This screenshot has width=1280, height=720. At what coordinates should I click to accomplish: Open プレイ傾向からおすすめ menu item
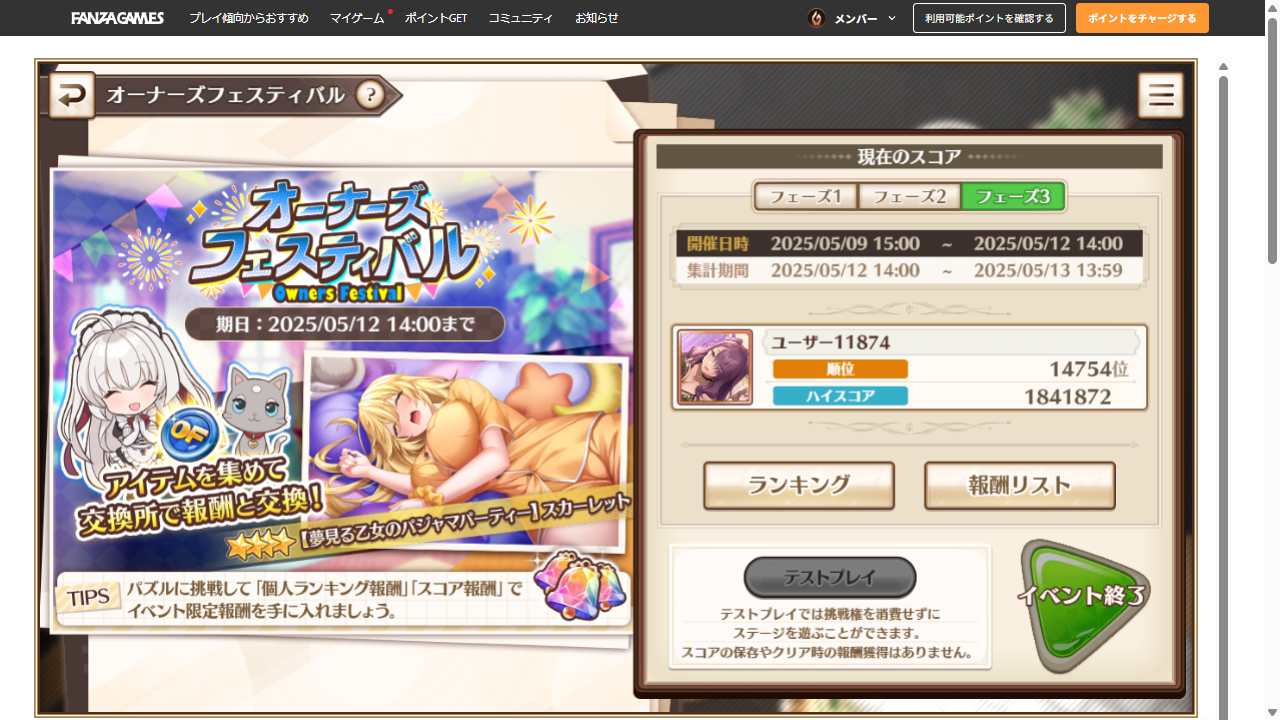tap(249, 18)
